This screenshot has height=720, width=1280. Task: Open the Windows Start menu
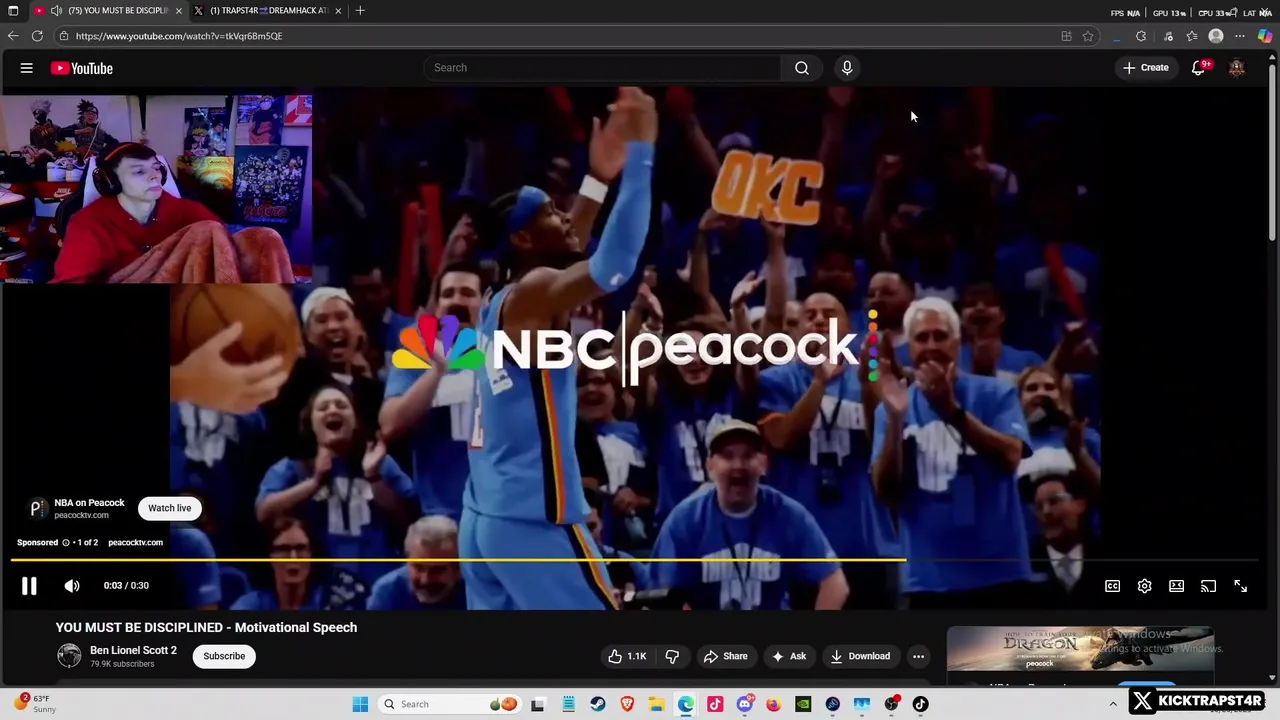pyautogui.click(x=360, y=704)
